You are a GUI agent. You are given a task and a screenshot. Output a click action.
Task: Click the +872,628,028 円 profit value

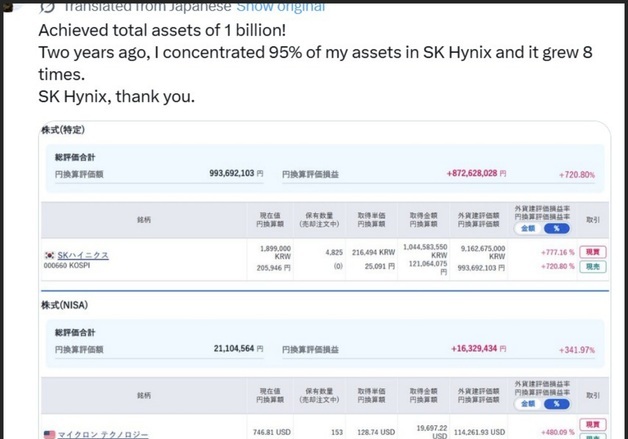click(477, 173)
